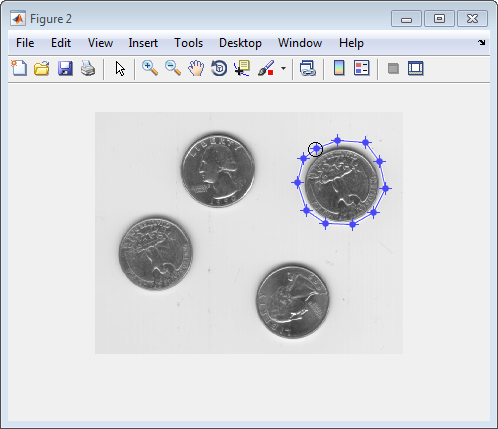The width and height of the screenshot is (498, 429).
Task: Toggle Insert Colorbar button
Action: (339, 68)
